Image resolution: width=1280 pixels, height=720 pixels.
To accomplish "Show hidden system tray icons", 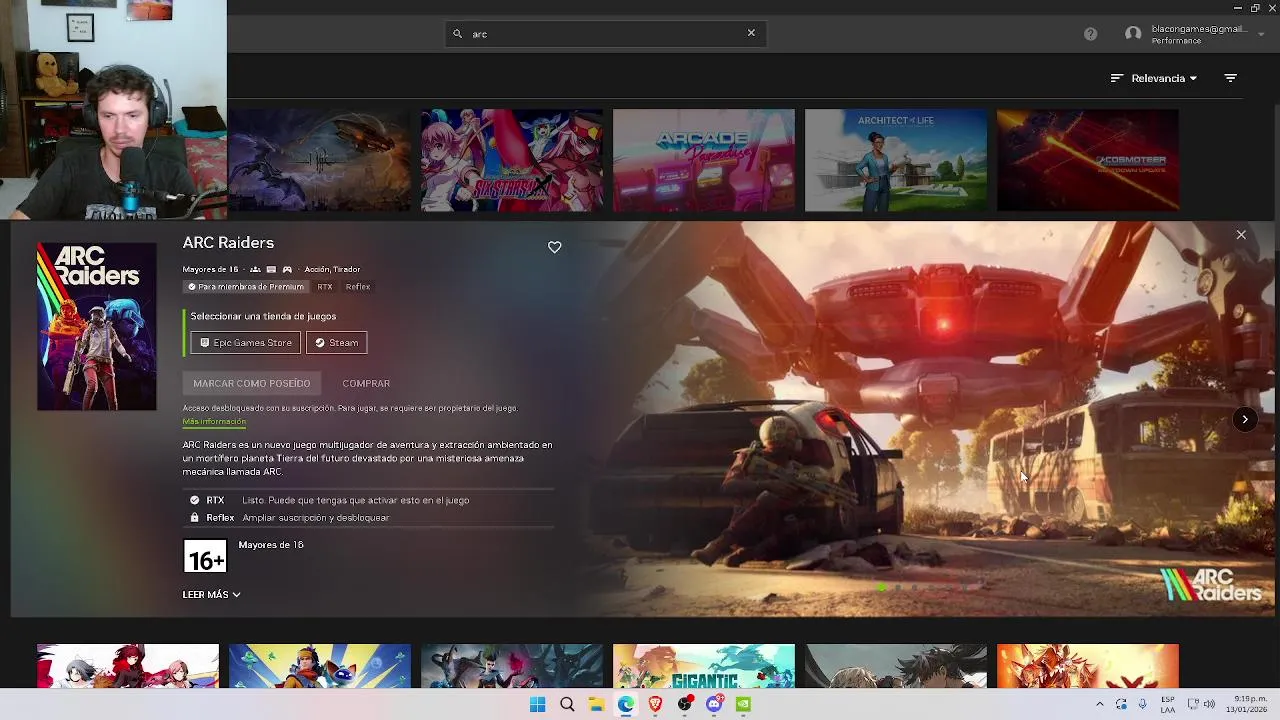I will (1099, 704).
